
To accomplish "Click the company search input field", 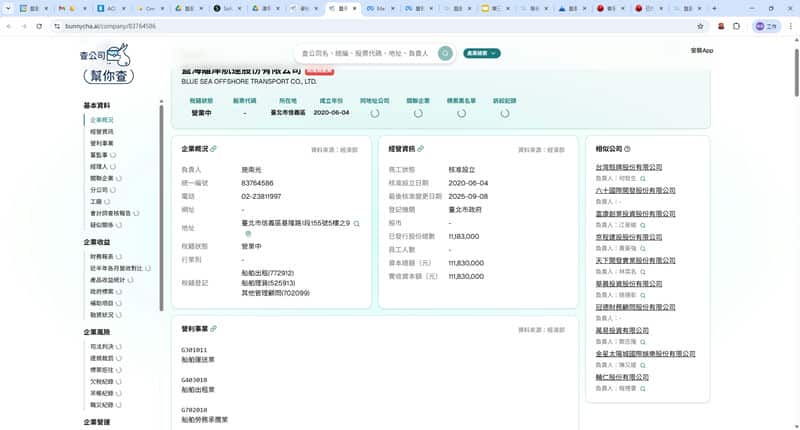I will [x=365, y=53].
